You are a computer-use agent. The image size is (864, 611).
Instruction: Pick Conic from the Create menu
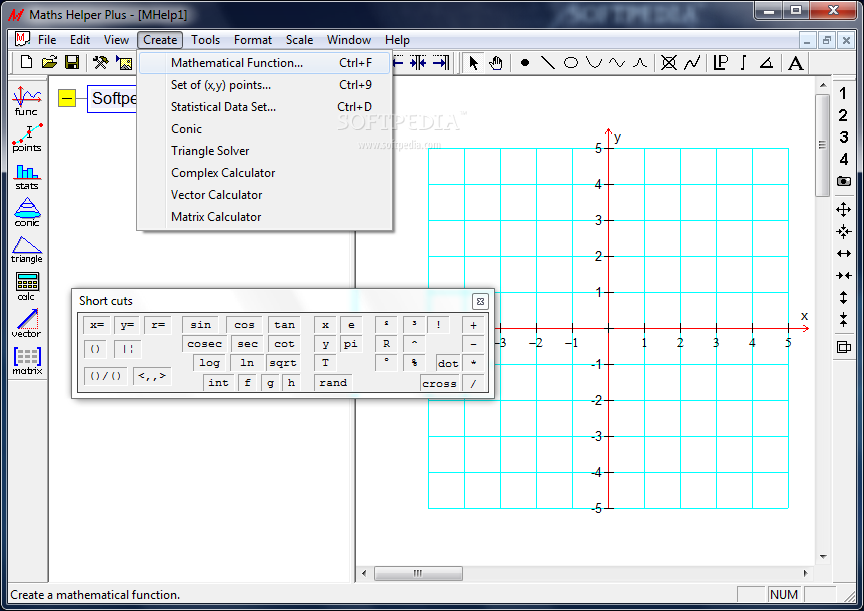pyautogui.click(x=264, y=129)
